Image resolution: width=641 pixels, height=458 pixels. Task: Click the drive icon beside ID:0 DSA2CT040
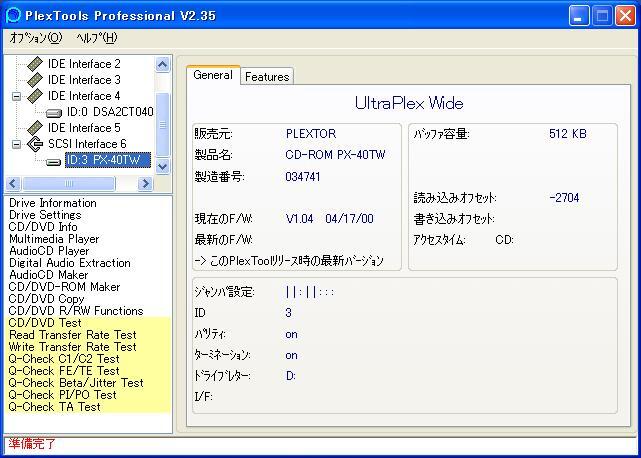[x=54, y=113]
